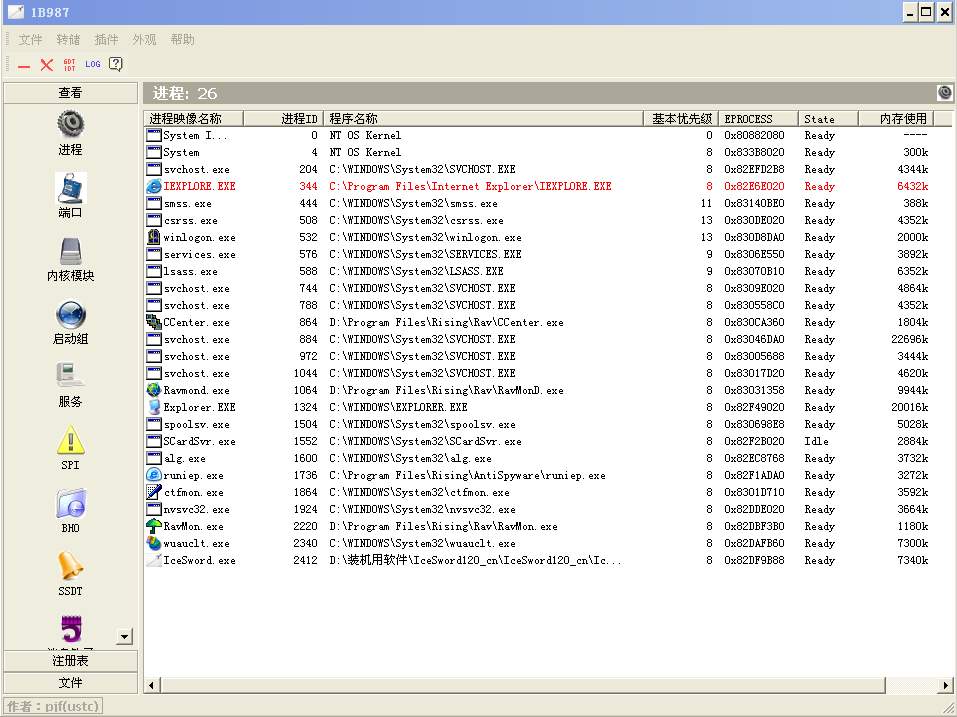Click memory value 22696k

click(909, 339)
